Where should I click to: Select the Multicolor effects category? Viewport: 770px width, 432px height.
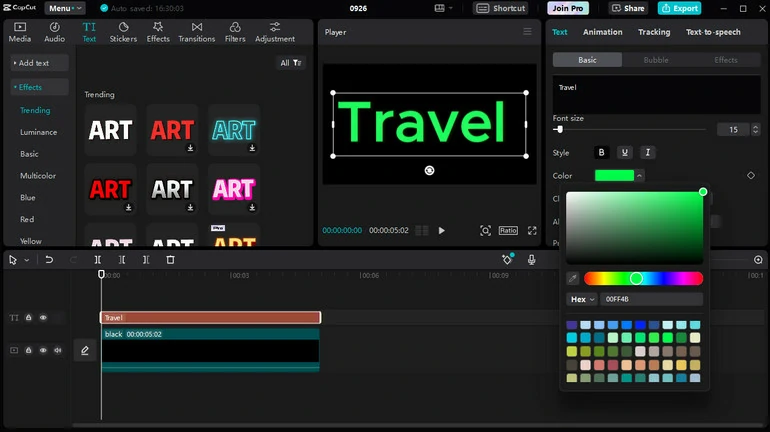tap(38, 176)
